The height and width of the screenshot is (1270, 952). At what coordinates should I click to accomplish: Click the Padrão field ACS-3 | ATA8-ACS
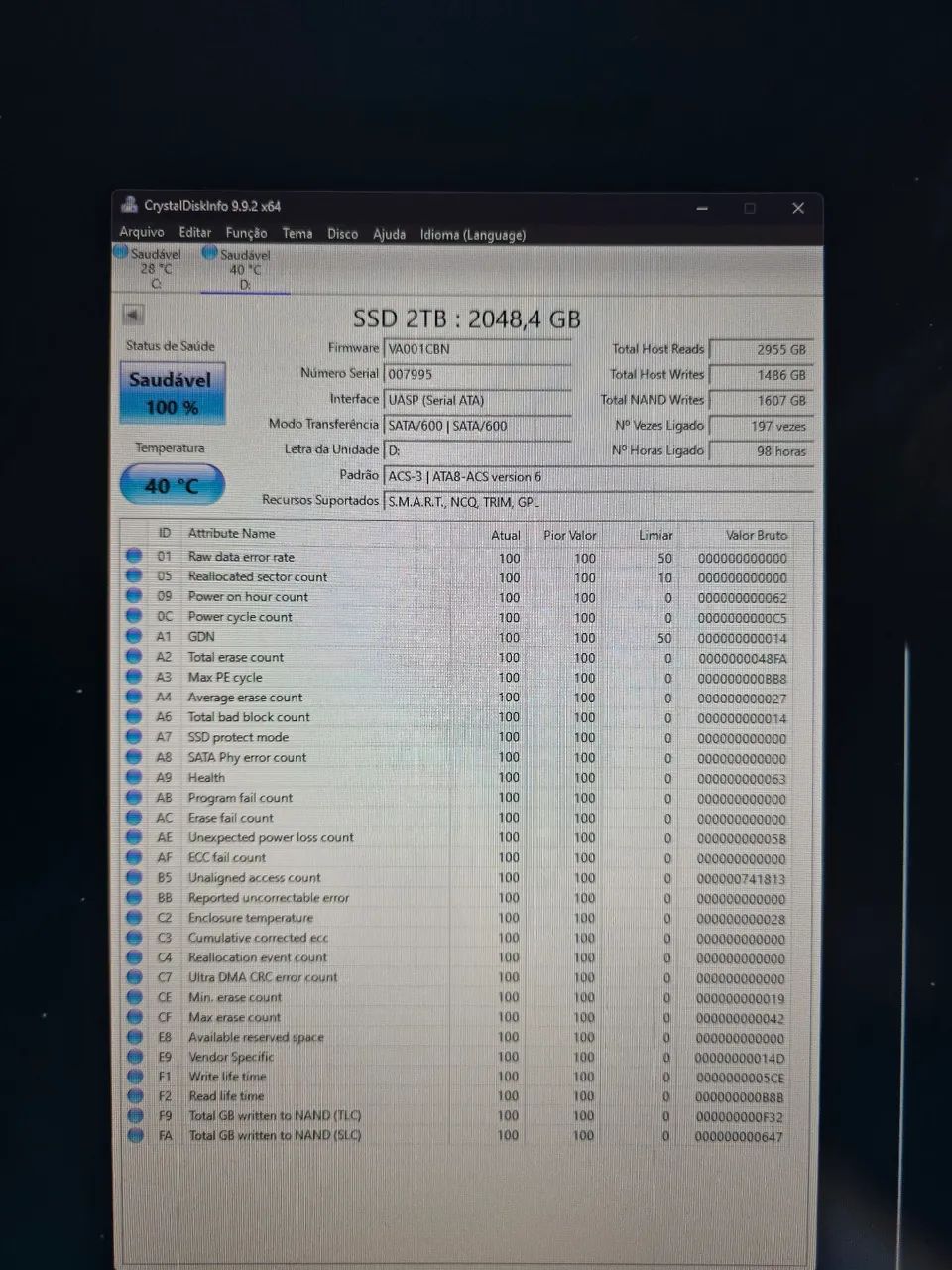598,476
